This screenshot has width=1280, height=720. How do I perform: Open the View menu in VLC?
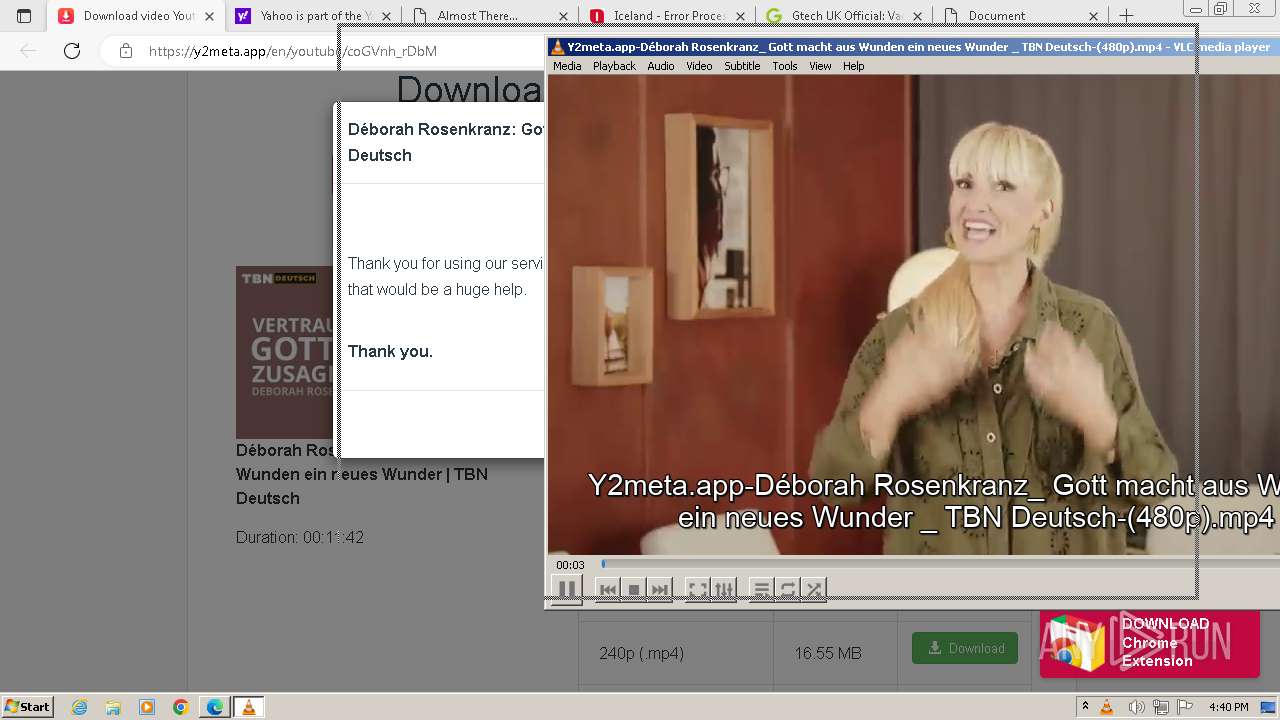pos(820,66)
